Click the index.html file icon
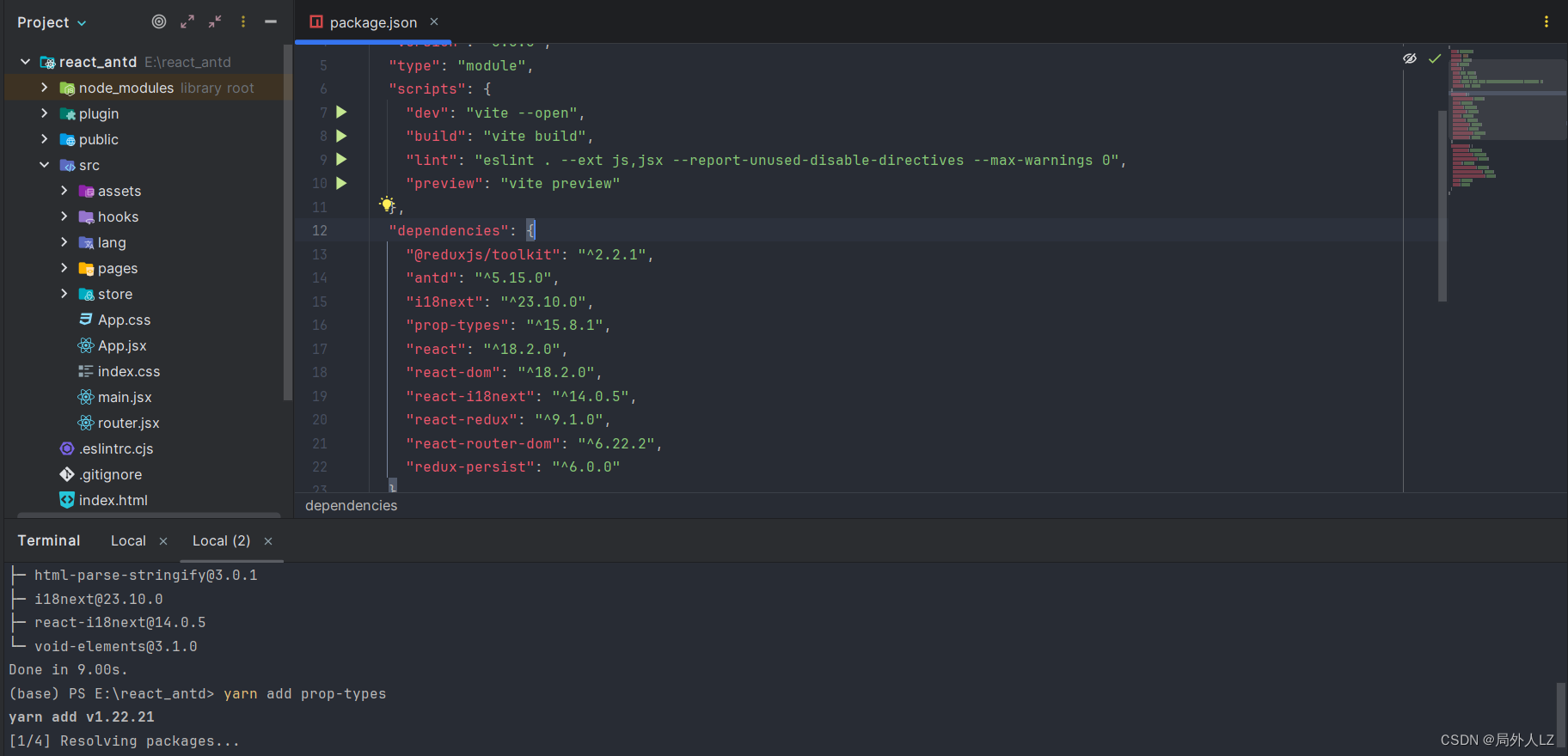Image resolution: width=1568 pixels, height=756 pixels. coord(67,500)
